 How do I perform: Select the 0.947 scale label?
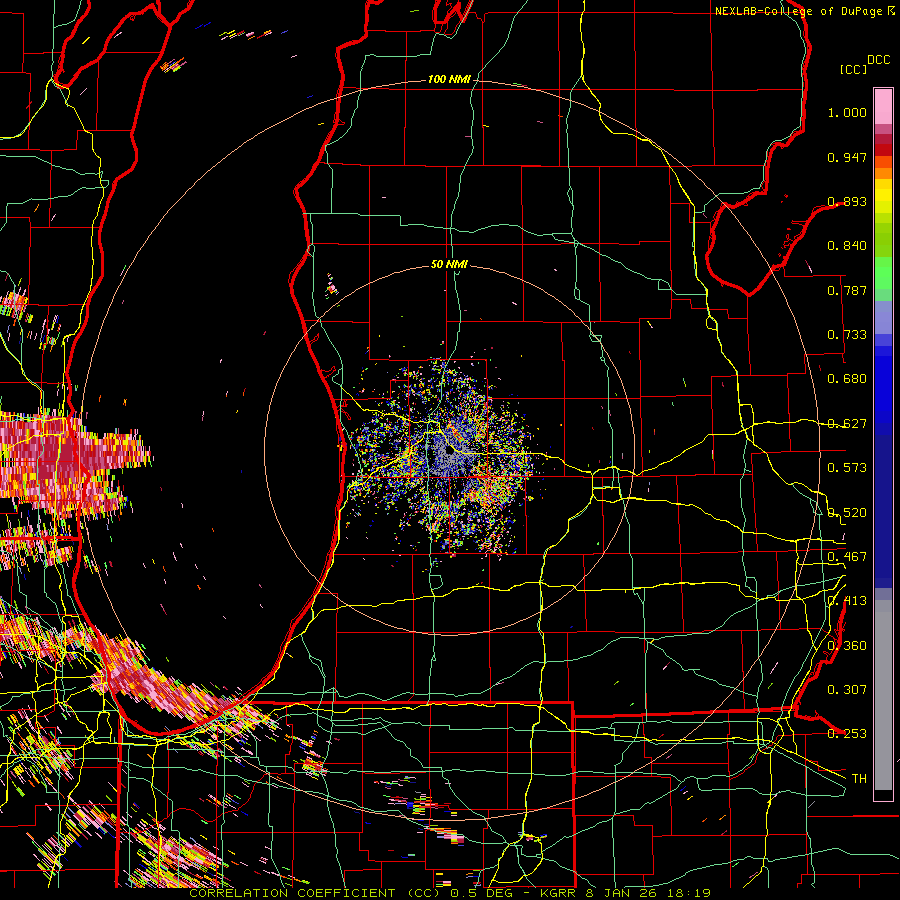pos(847,157)
